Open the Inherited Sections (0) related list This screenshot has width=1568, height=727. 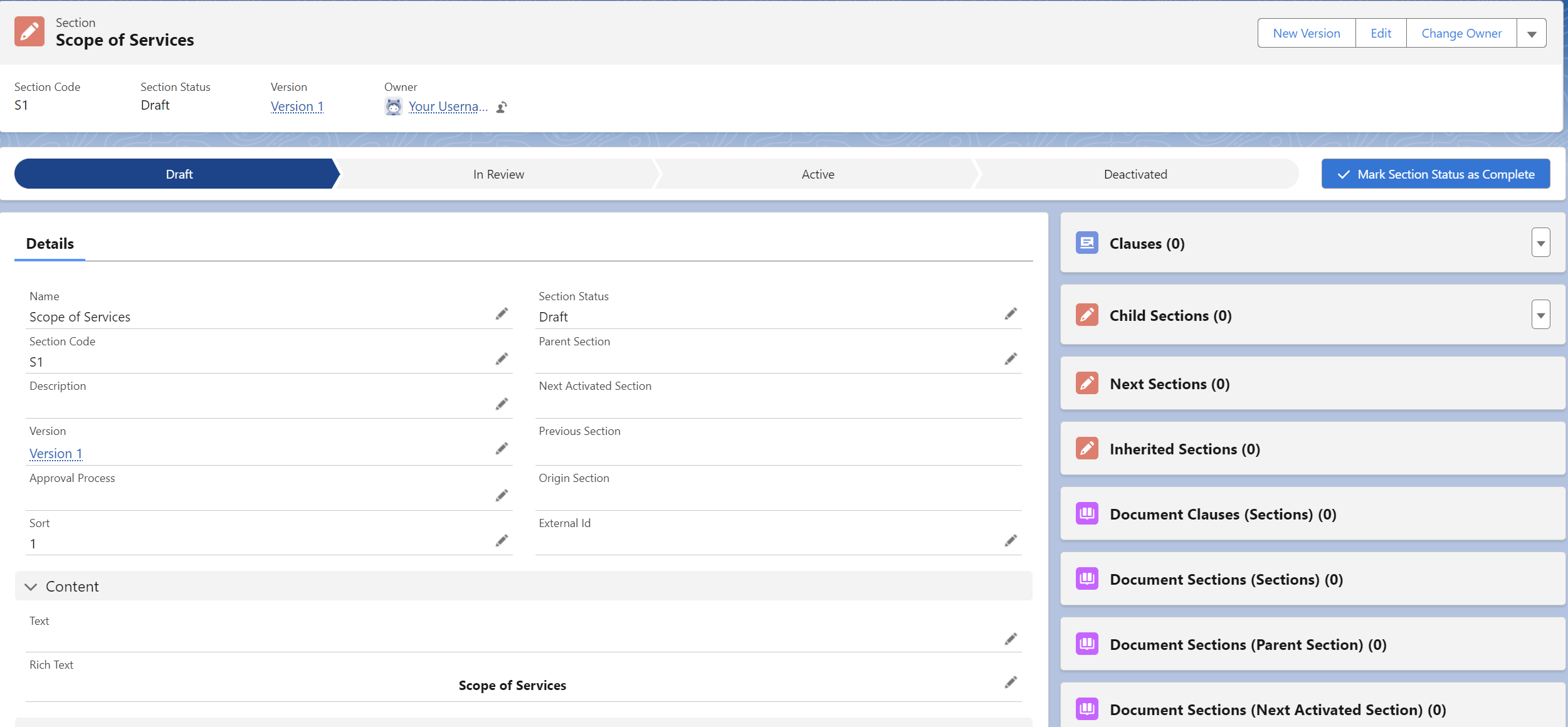1185,449
